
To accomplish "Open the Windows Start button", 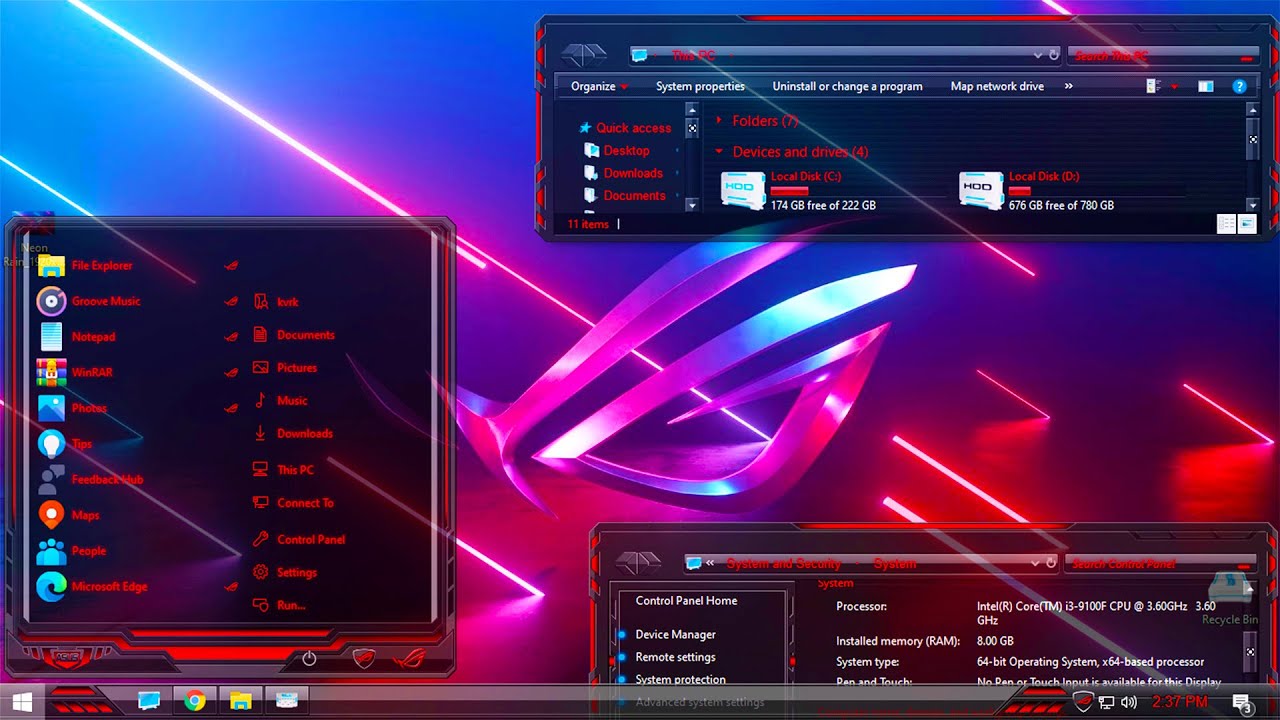I will click(21, 701).
